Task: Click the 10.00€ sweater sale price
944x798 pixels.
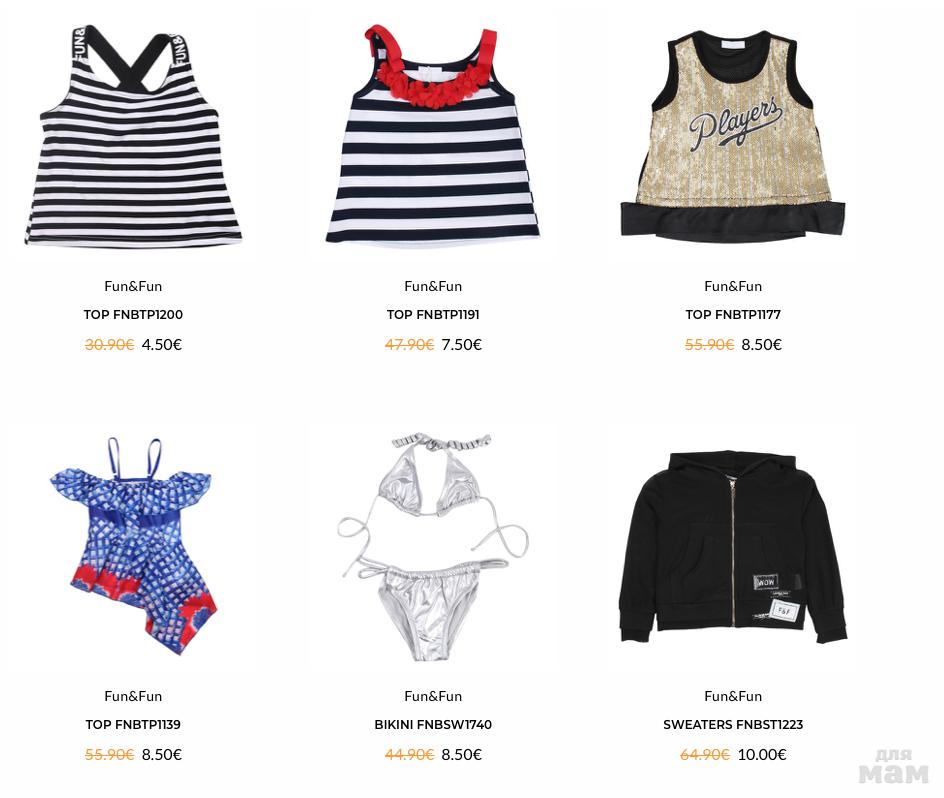Action: point(762,755)
